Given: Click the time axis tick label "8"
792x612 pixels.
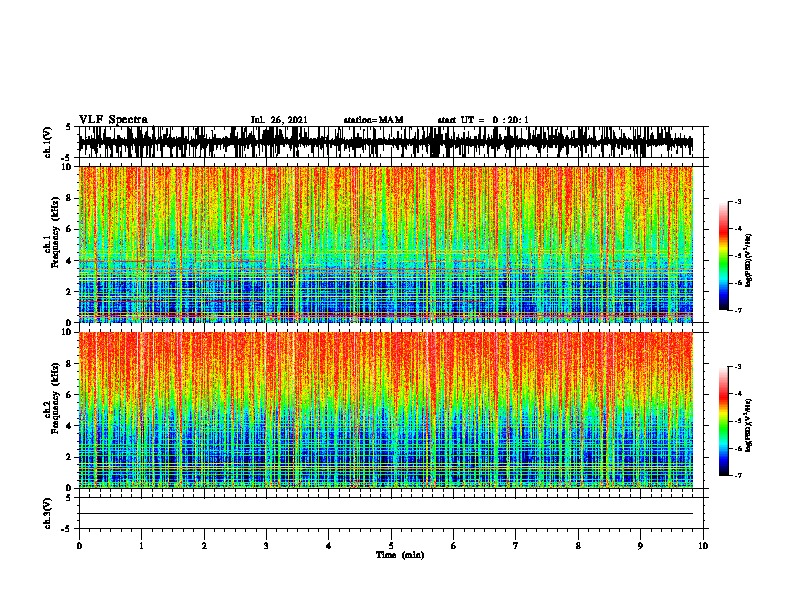Looking at the screenshot, I should click(x=578, y=545).
